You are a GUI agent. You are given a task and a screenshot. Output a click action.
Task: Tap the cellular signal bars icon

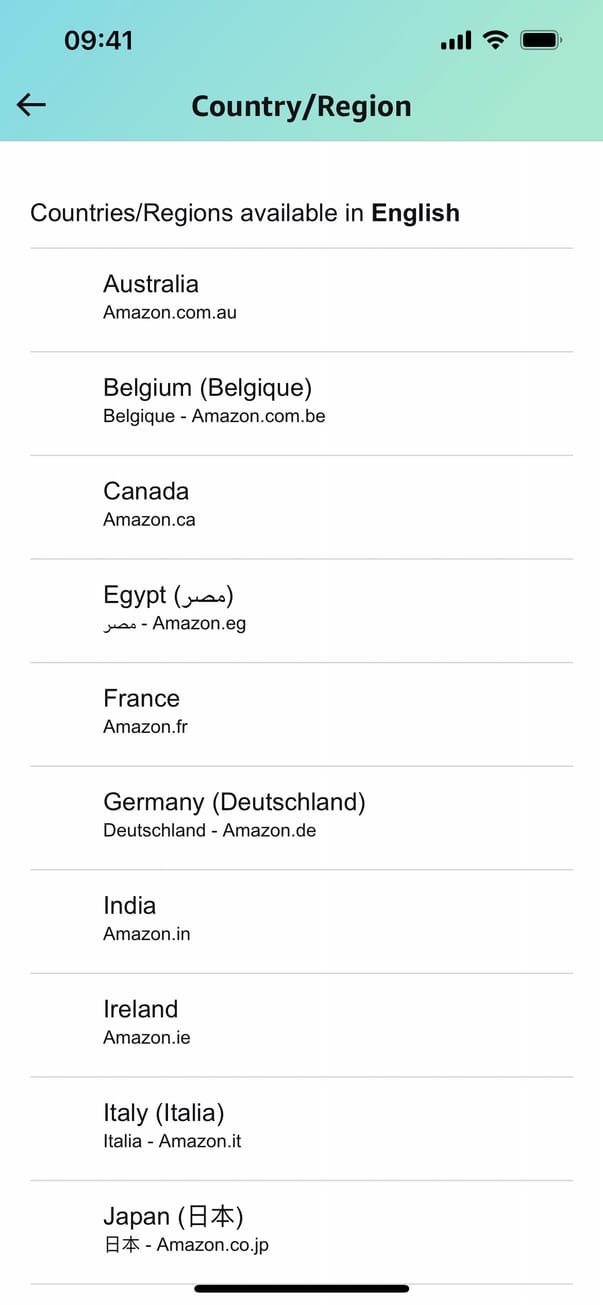(x=456, y=41)
